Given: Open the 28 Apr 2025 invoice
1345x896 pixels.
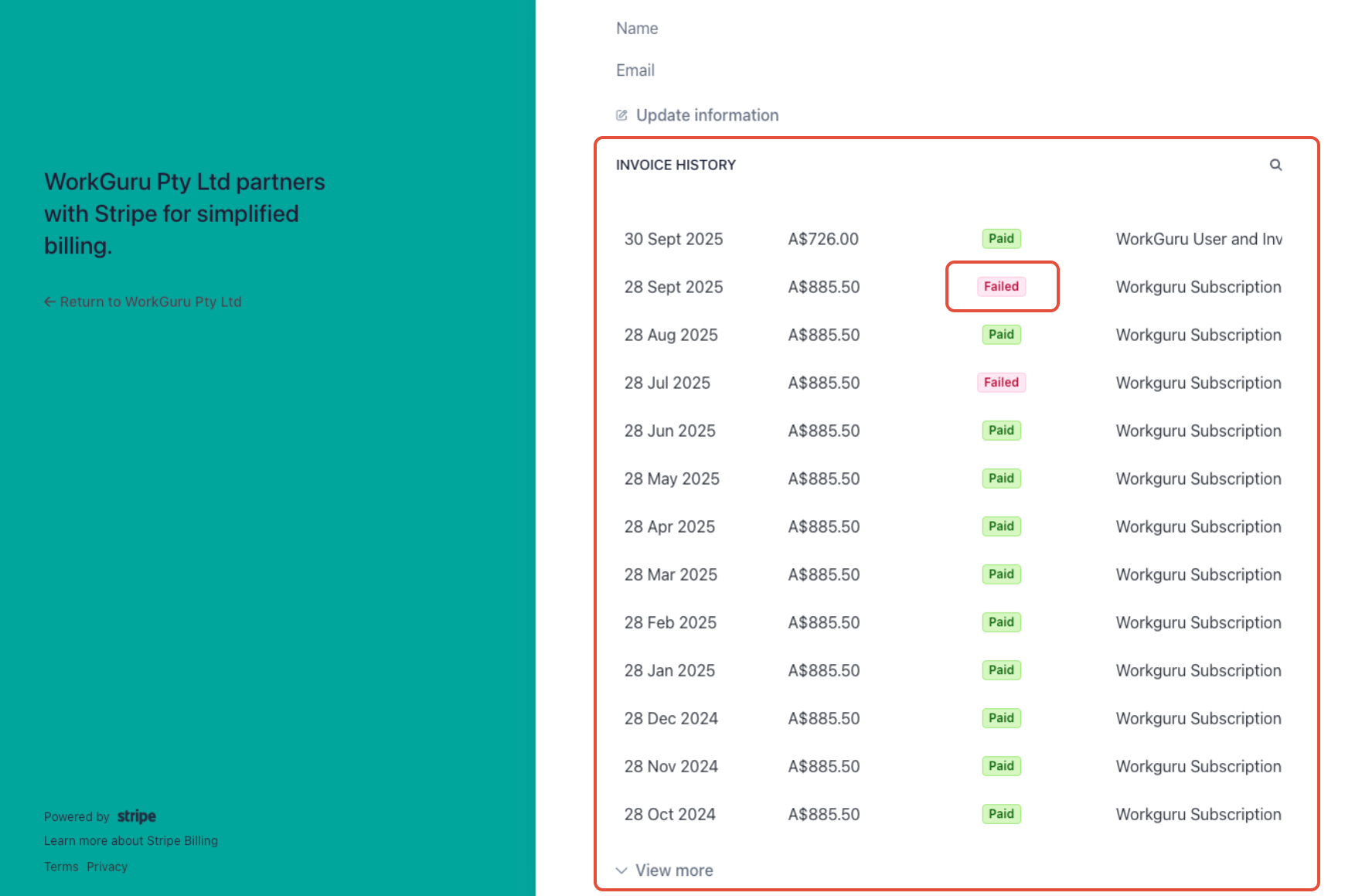Looking at the screenshot, I should pos(953,526).
